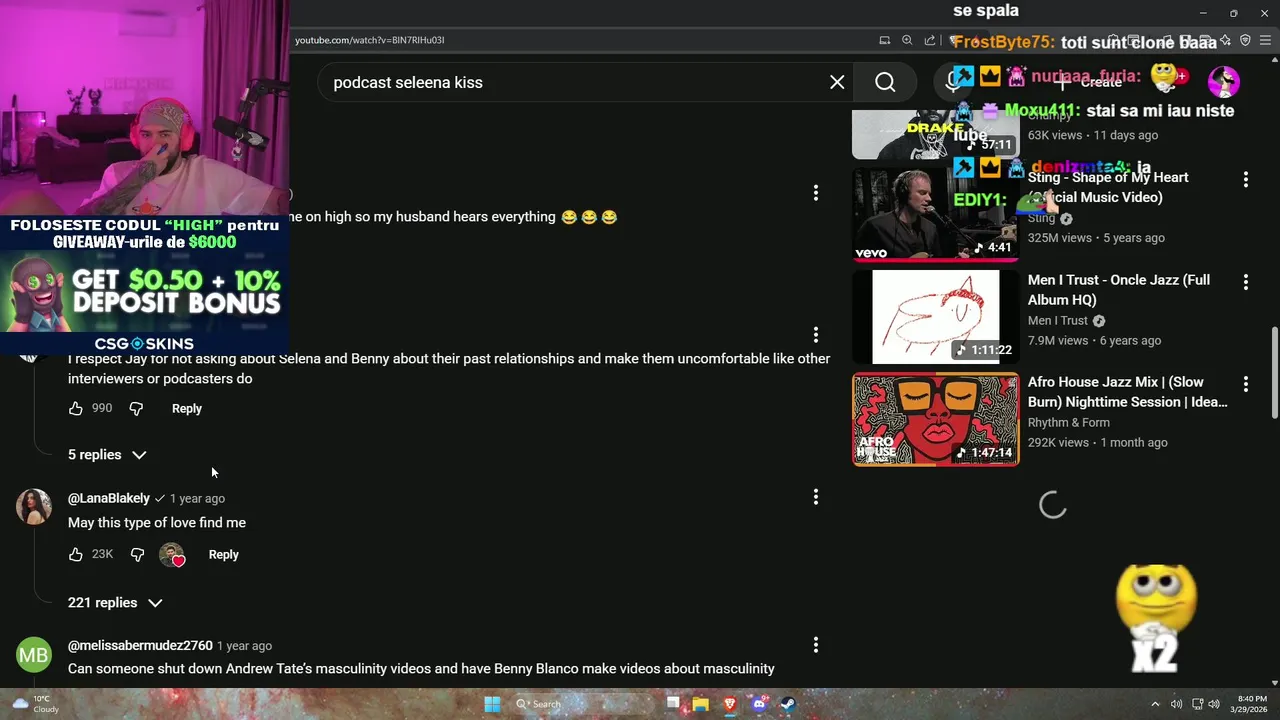Click the network status tray icon
The image size is (1280, 720).
coord(1197,704)
